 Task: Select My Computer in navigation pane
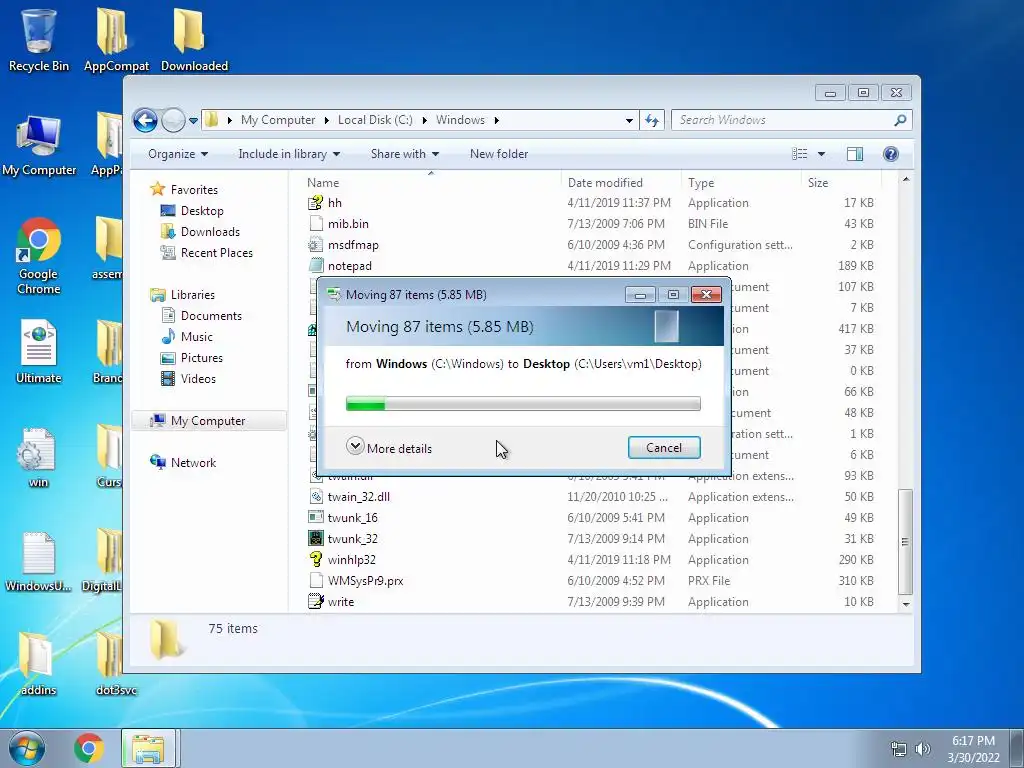209,421
